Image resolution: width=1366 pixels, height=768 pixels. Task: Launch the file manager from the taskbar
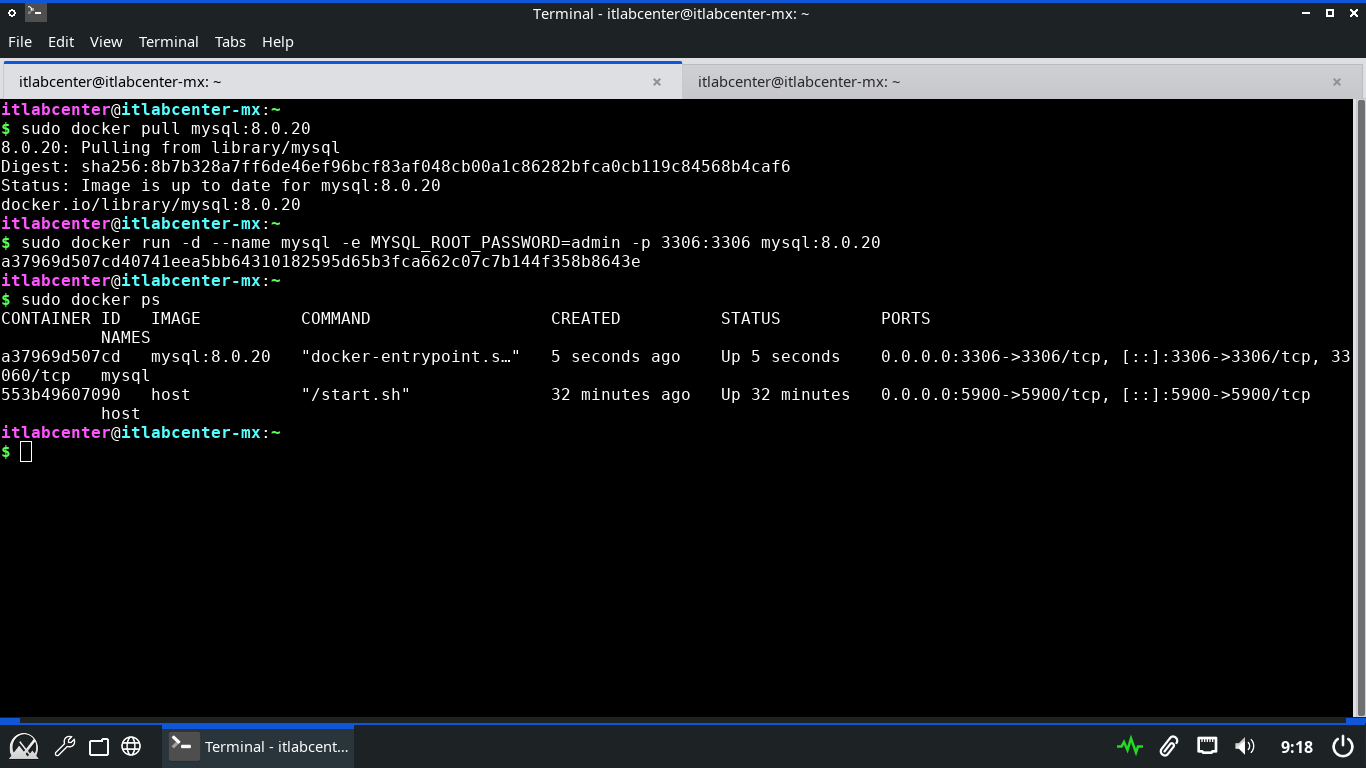click(x=98, y=746)
